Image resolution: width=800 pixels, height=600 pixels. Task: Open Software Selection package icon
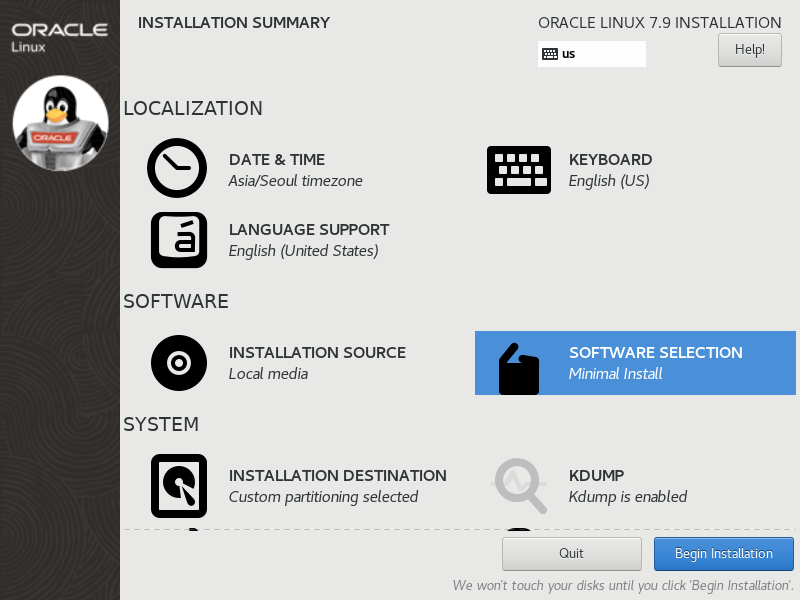click(519, 369)
